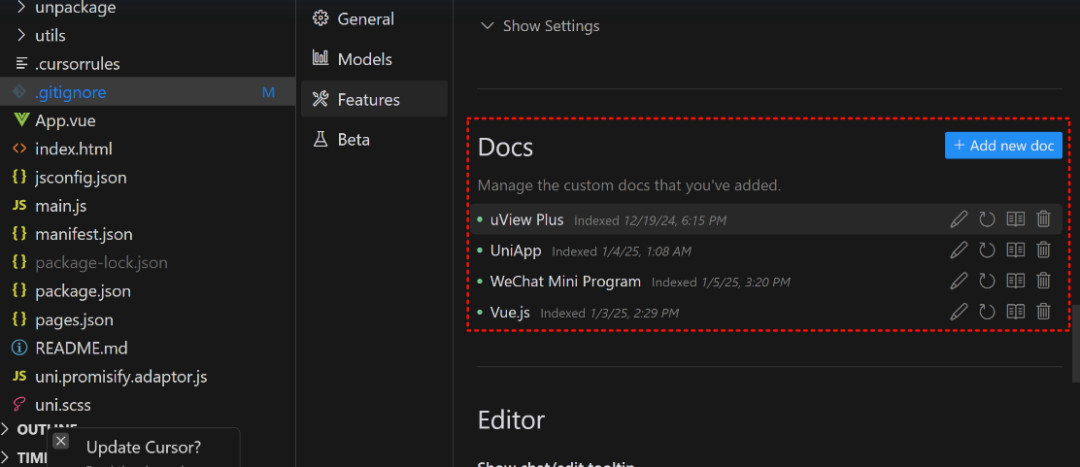Edit the WeChat Mini Program doc
The image size is (1080, 467).
959,281
